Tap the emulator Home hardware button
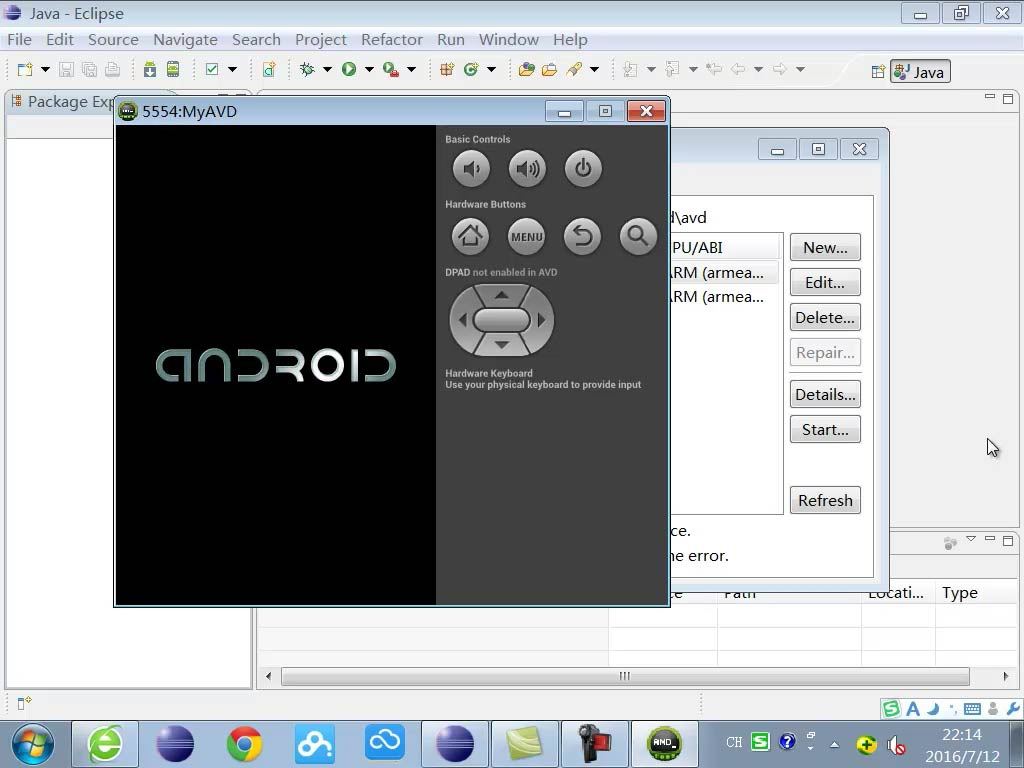The width and height of the screenshot is (1024, 768). coord(470,236)
